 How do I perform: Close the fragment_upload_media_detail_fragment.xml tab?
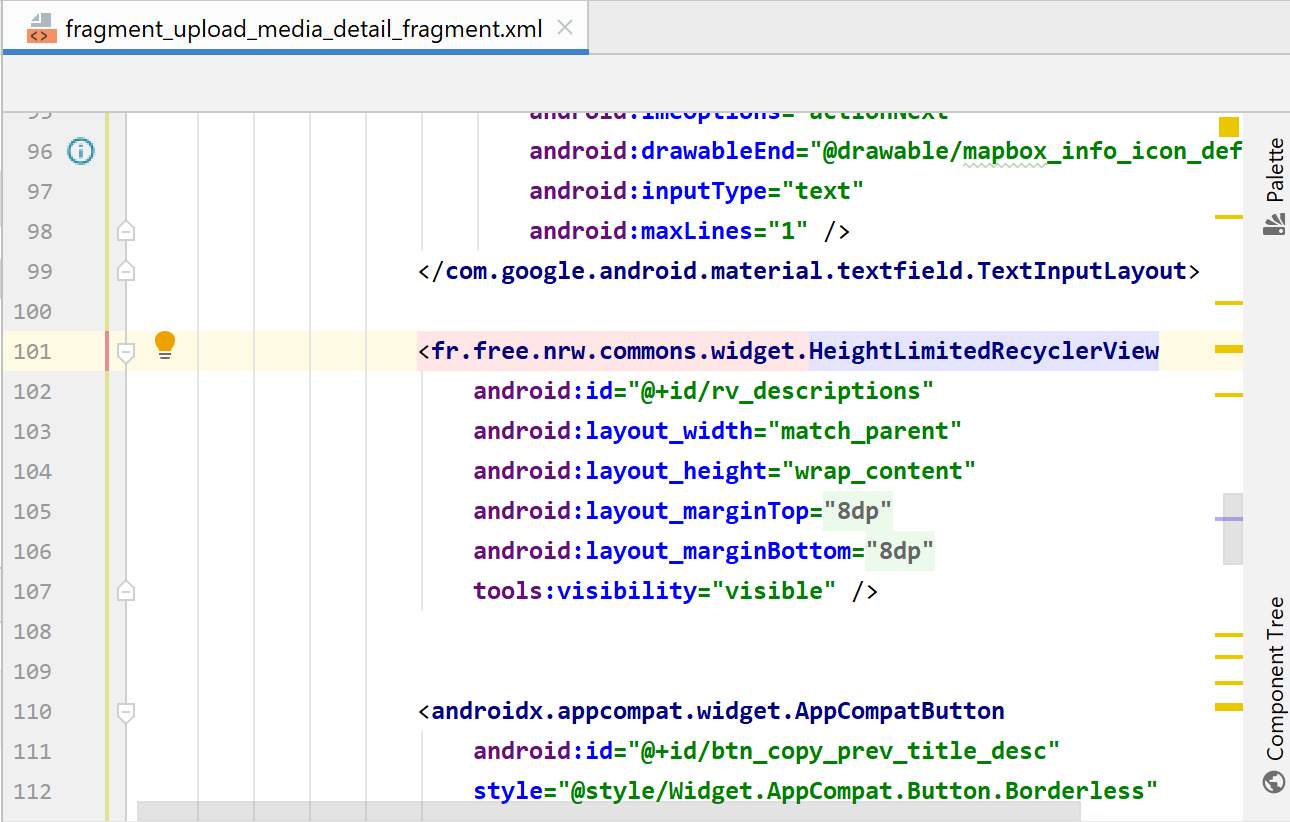(565, 28)
